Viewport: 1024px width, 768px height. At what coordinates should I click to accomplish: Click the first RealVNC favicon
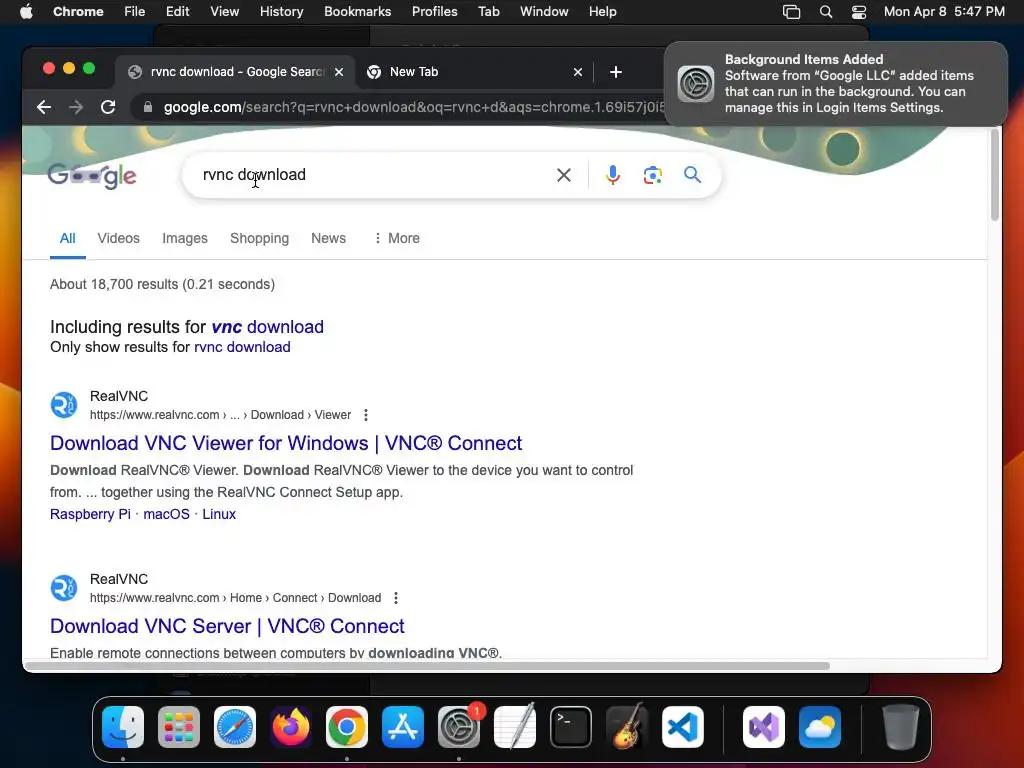click(x=64, y=405)
